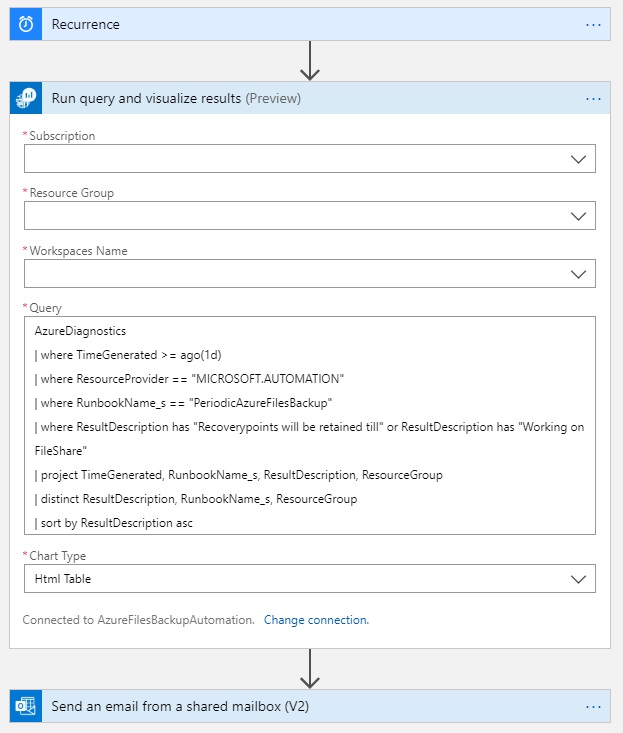Click the Outlook icon on email step
The height and width of the screenshot is (733, 623).
coord(25,707)
